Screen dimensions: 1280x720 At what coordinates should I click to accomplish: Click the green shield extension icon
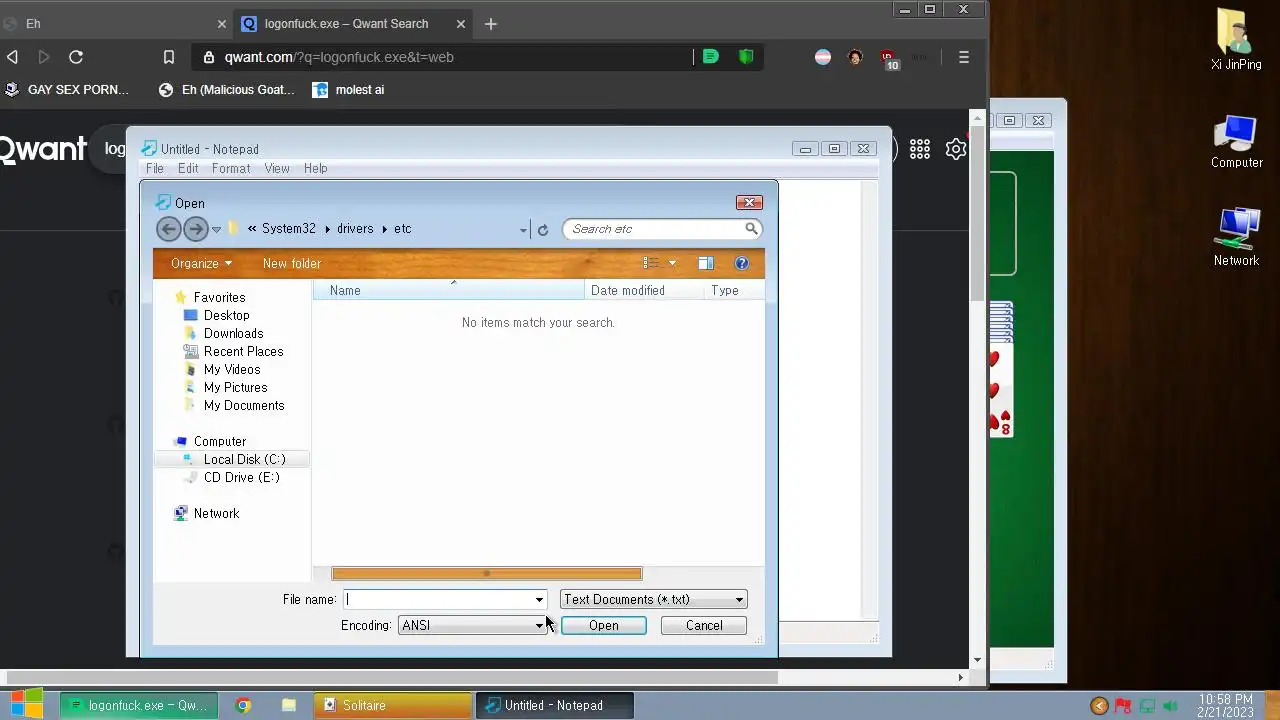pyautogui.click(x=746, y=57)
